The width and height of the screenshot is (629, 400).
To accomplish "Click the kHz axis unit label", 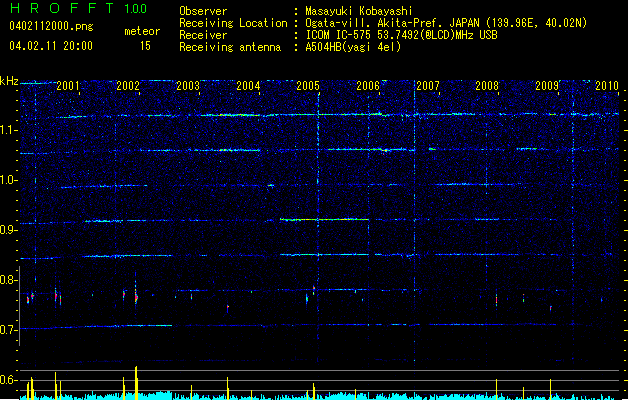I will [9, 81].
